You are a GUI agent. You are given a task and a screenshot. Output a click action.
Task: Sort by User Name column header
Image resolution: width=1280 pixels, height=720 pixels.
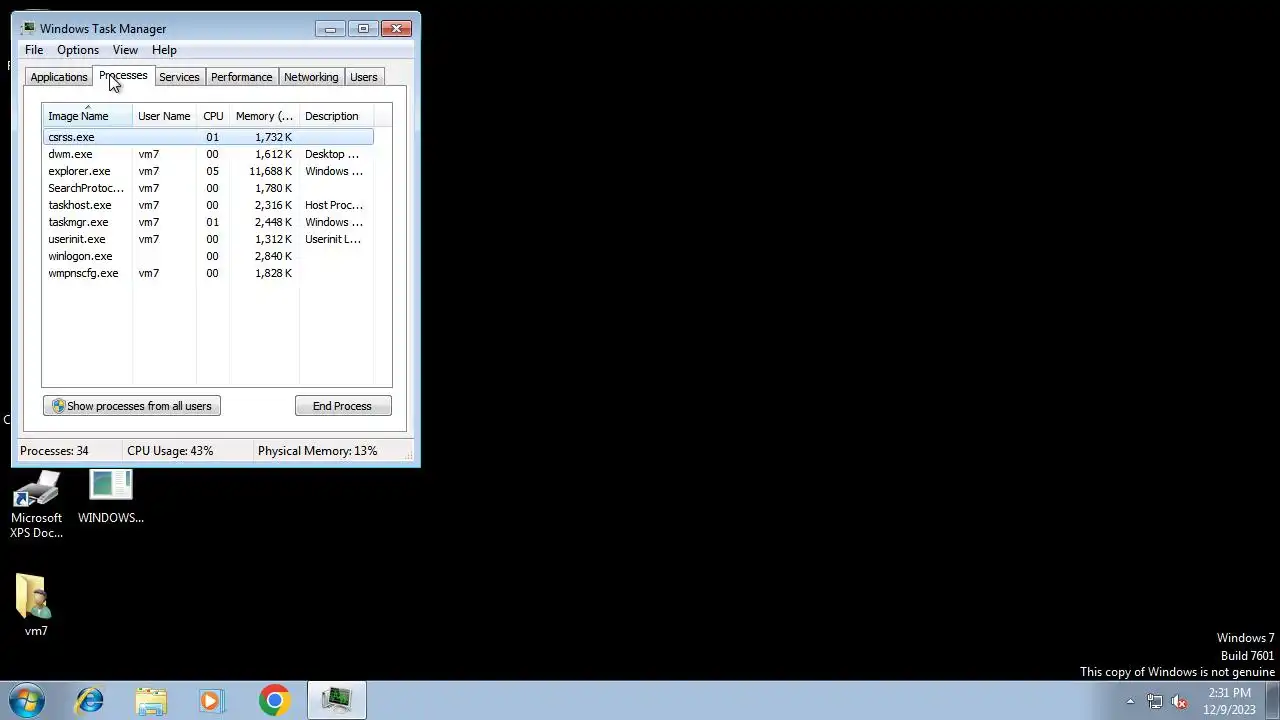point(164,116)
